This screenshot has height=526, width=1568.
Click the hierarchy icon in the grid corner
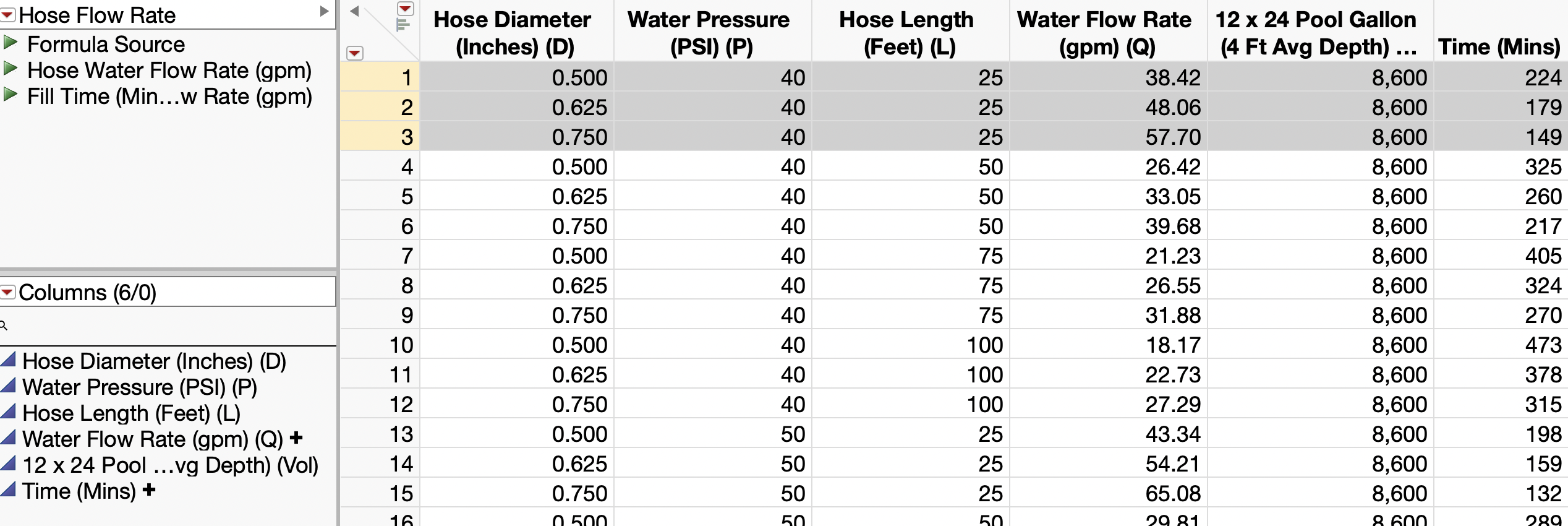pos(403,25)
